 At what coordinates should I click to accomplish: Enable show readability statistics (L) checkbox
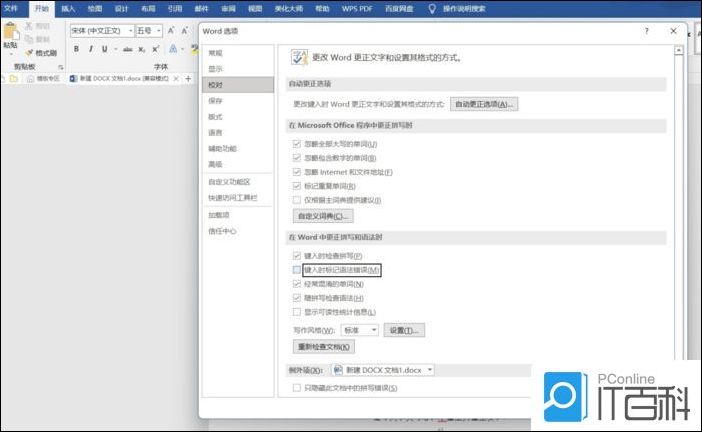tap(296, 312)
